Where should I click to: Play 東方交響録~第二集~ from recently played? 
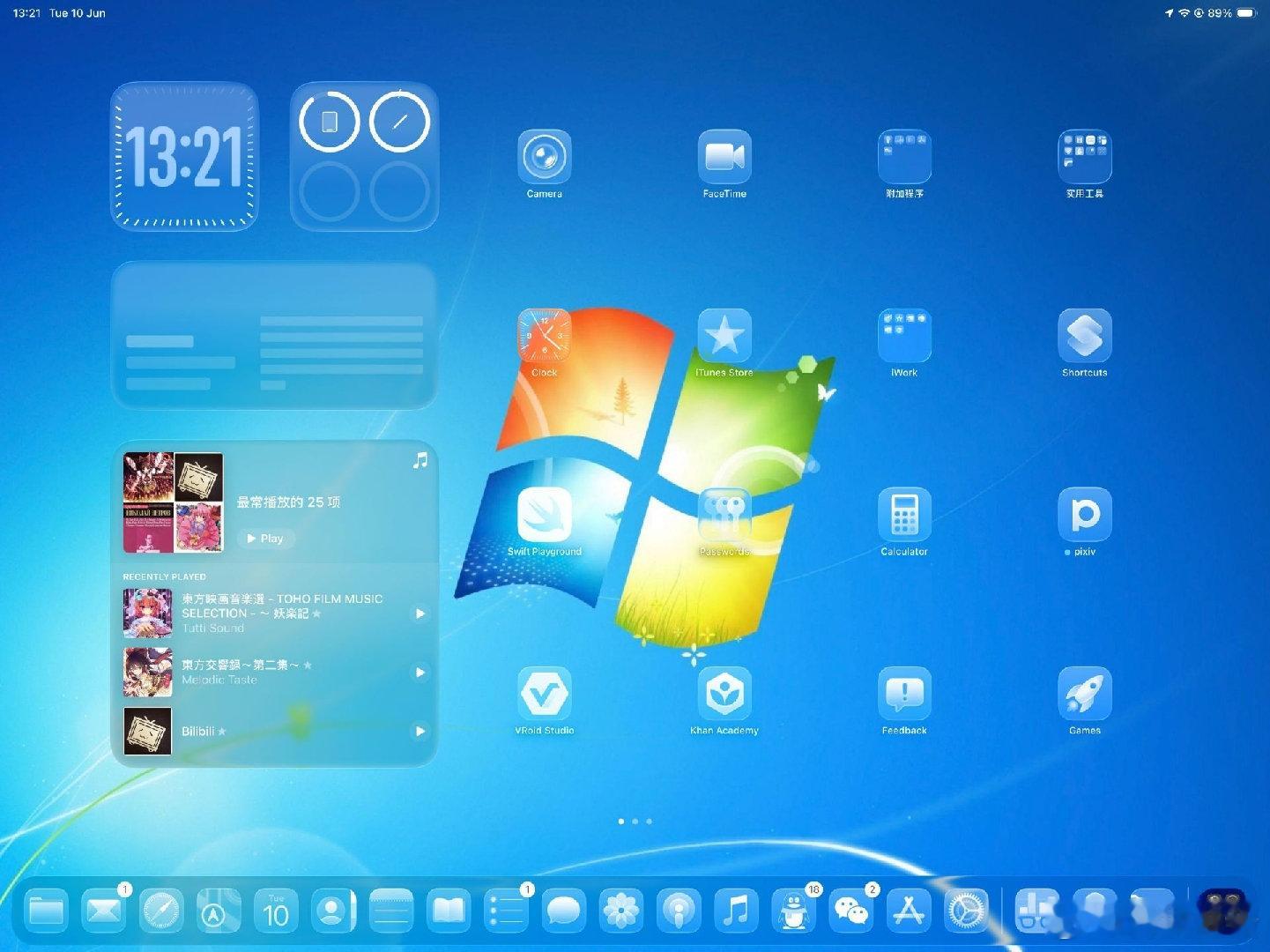tap(420, 673)
